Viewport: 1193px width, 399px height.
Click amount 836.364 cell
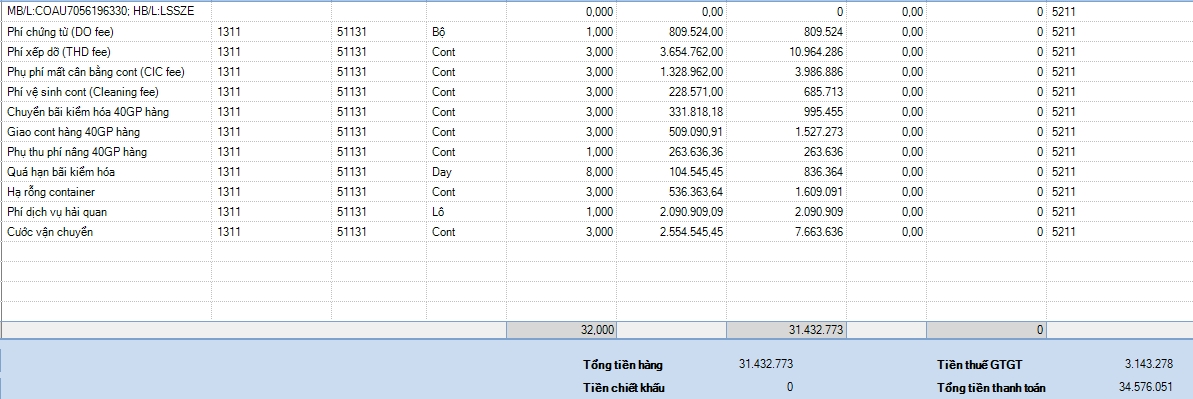coord(787,171)
